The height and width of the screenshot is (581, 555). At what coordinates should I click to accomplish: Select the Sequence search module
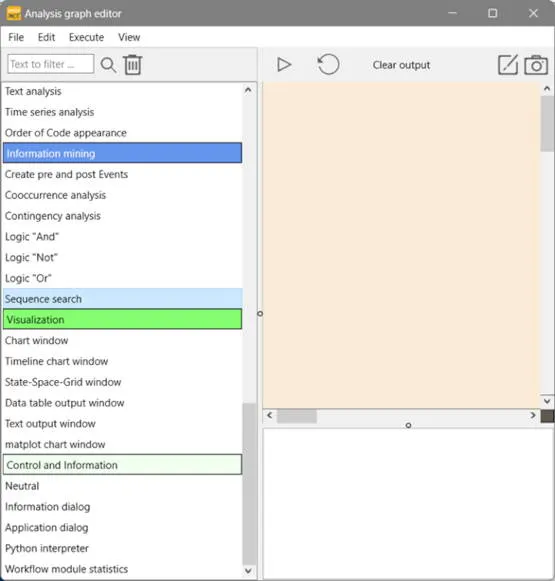pyautogui.click(x=123, y=299)
